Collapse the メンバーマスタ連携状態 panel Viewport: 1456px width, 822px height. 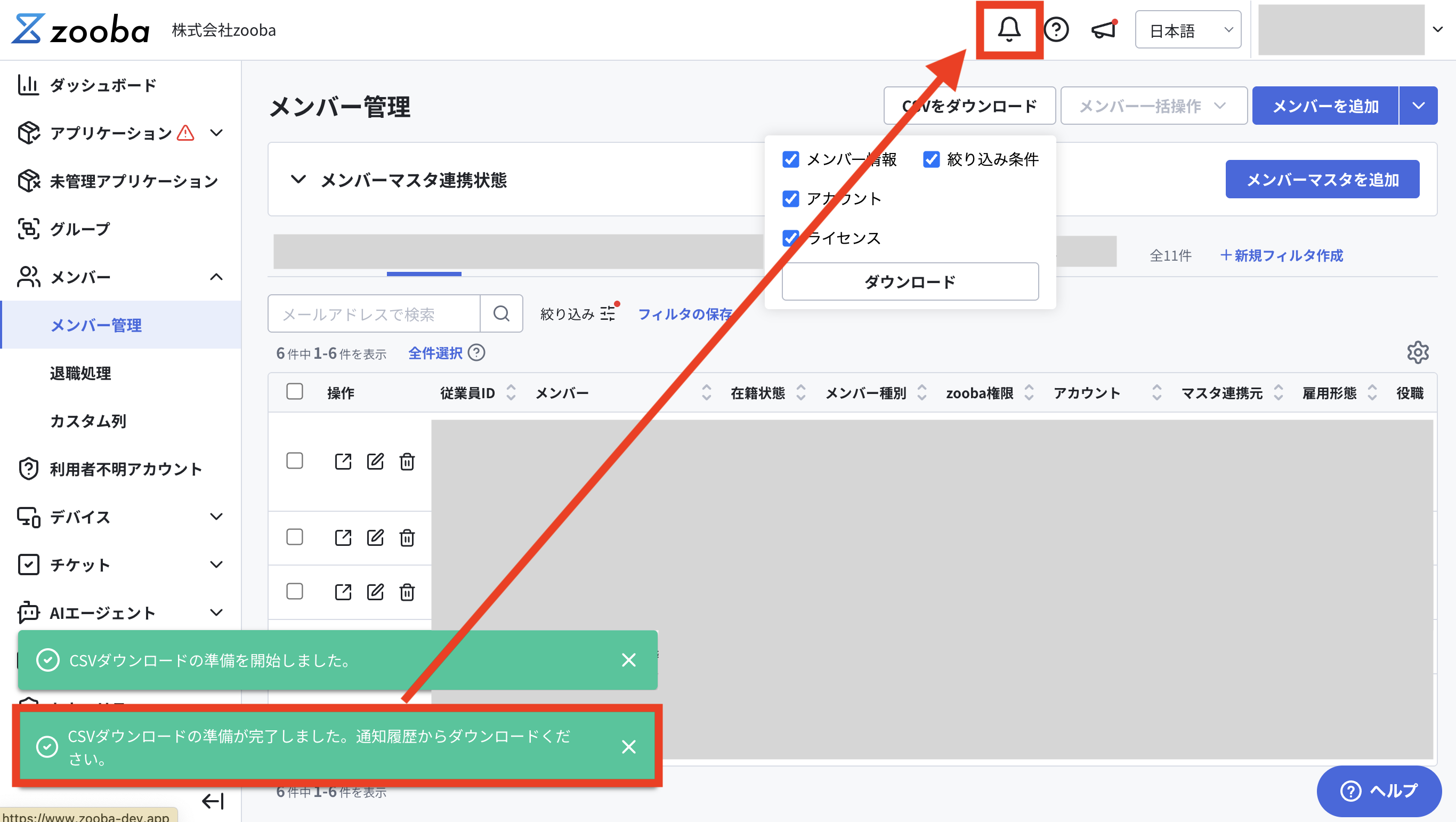coord(298,180)
